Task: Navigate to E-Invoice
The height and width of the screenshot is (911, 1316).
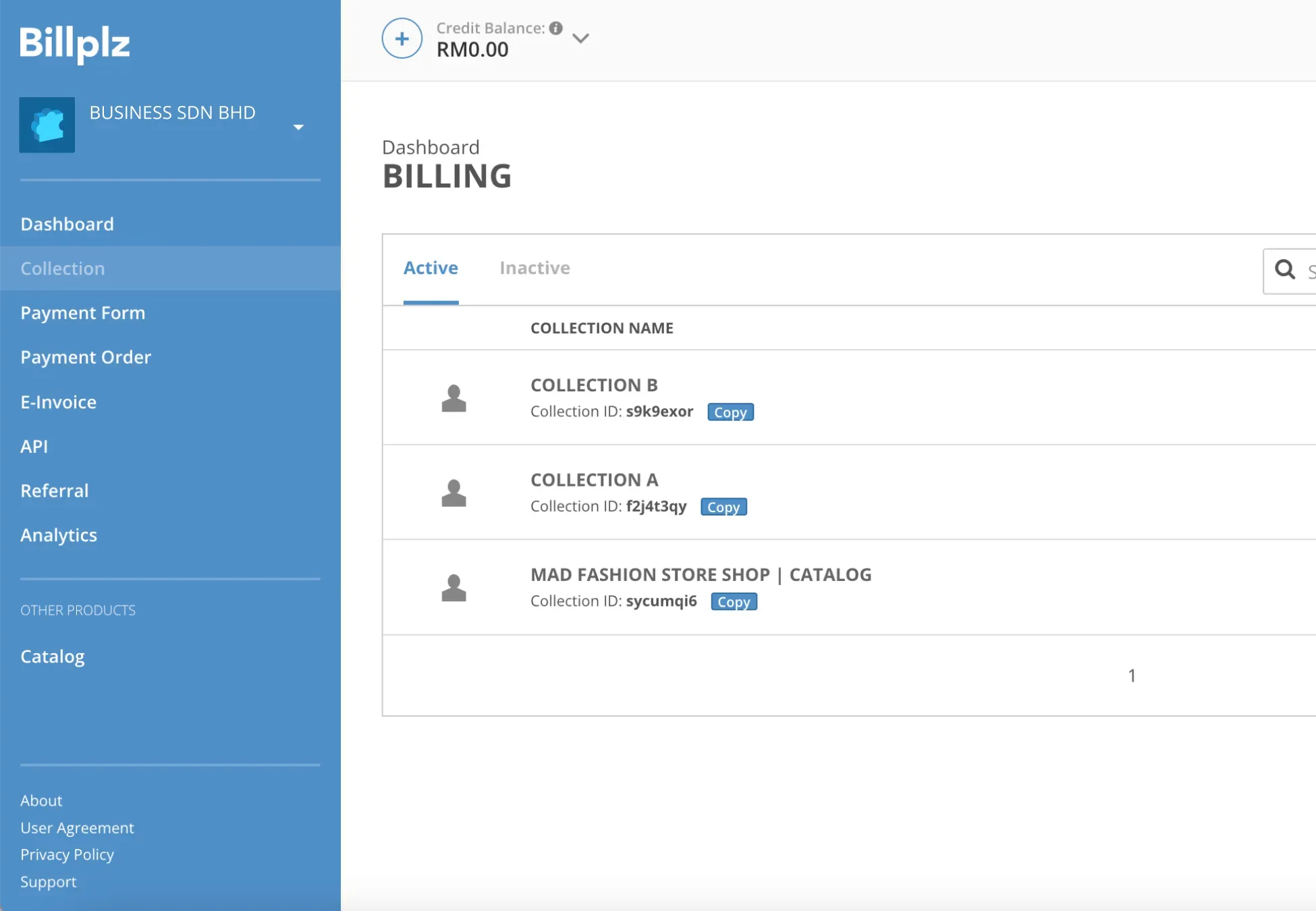Action: (x=59, y=402)
